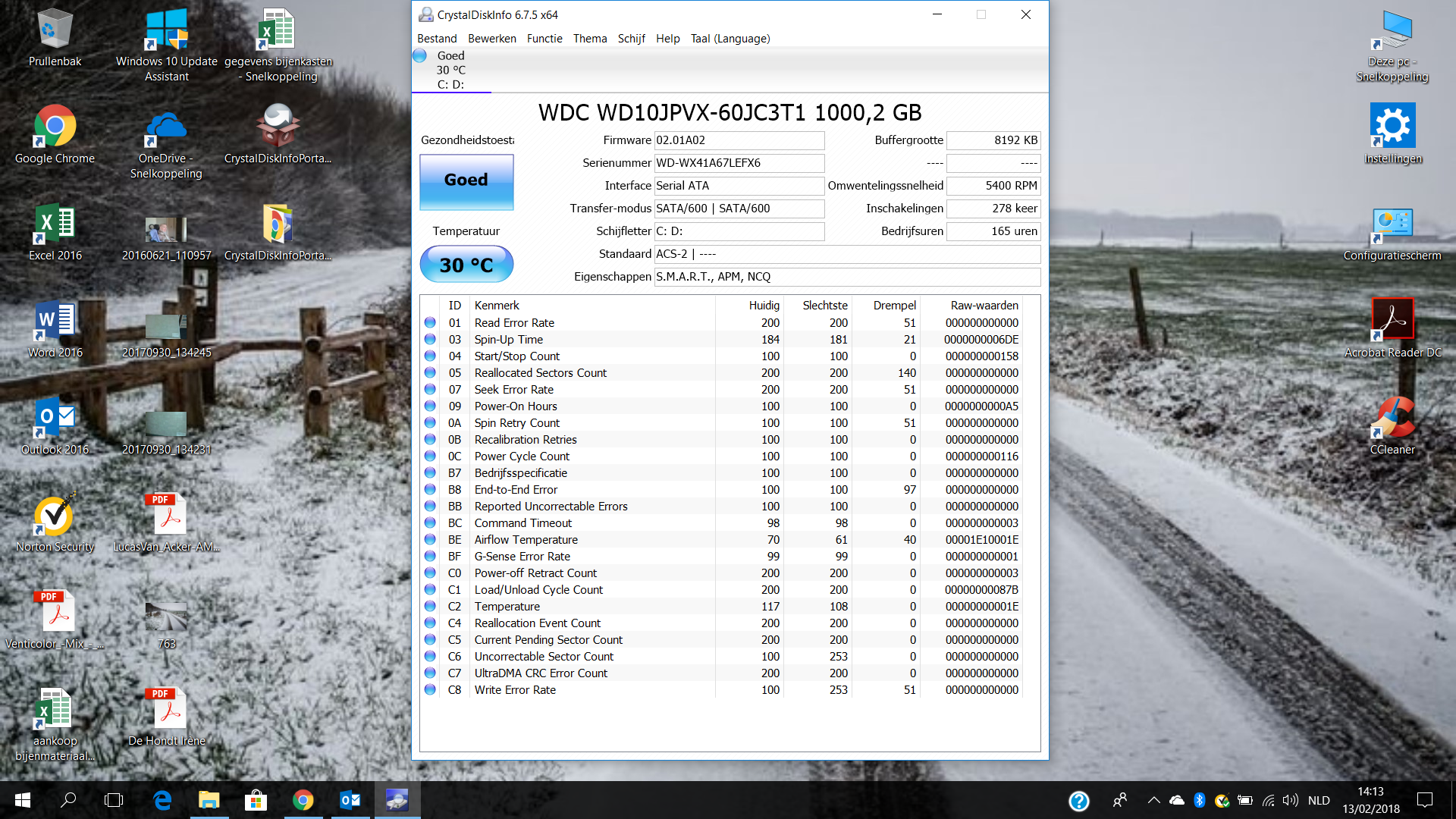Open the Schijf menu
Viewport: 1456px width, 819px height.
(x=631, y=39)
